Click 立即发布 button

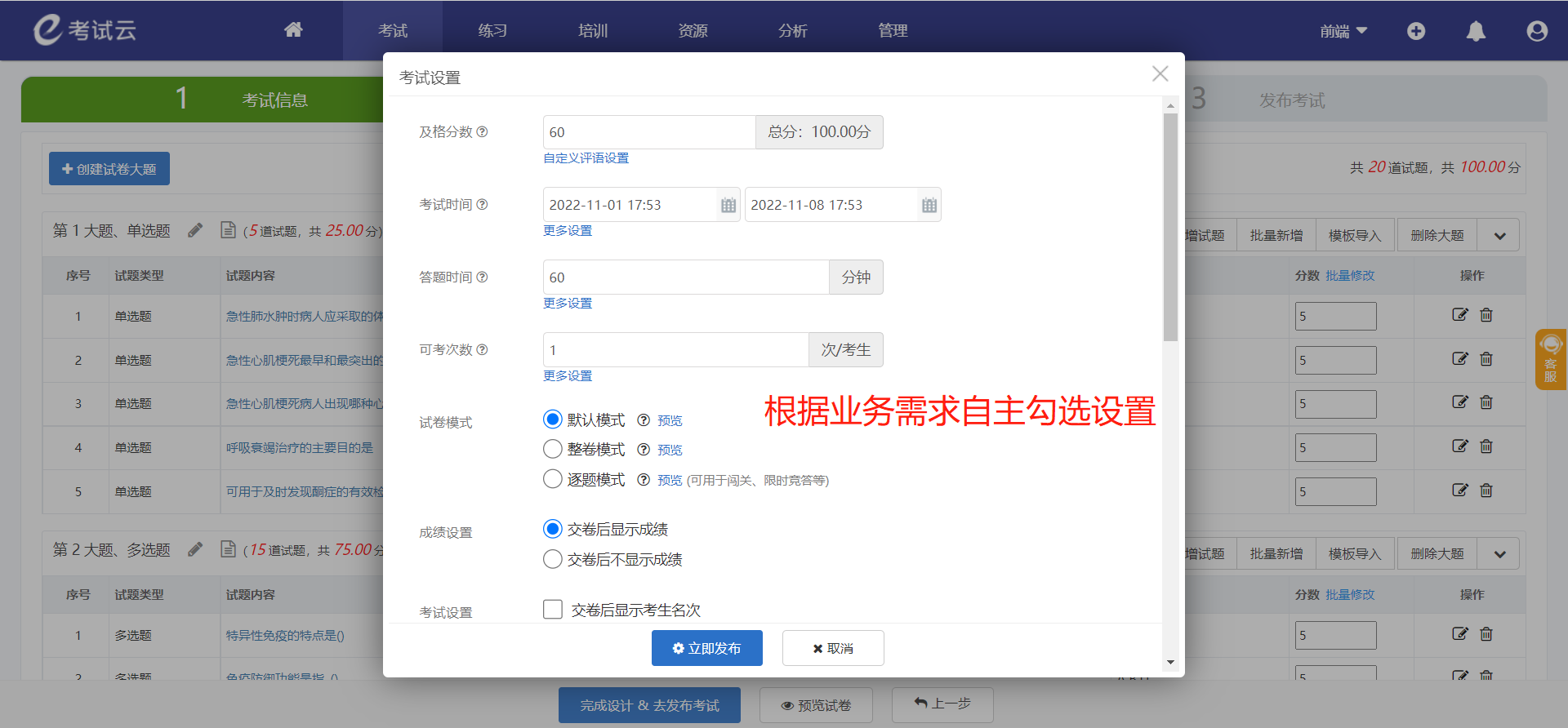coord(707,648)
